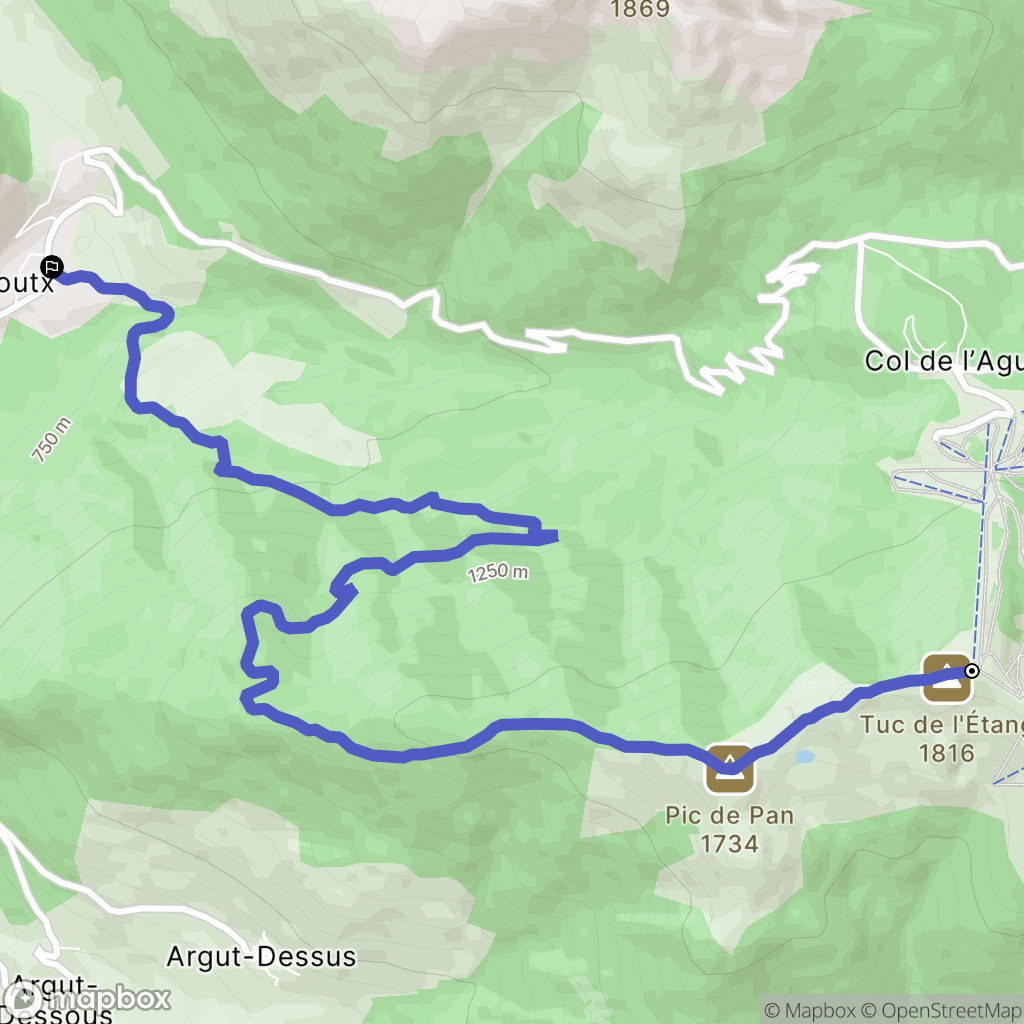Click the Boutx town label near the flag
1024x1024 pixels.
tap(26, 283)
